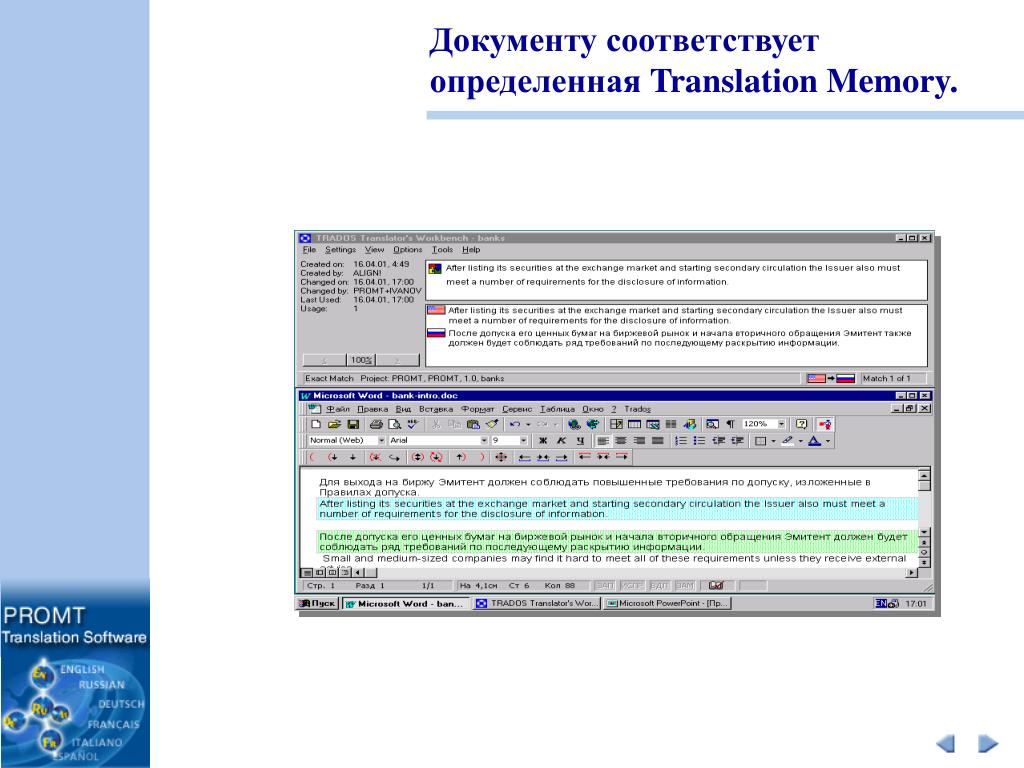
Task: Click Trados Open/Get segment icon
Action: click(333, 457)
